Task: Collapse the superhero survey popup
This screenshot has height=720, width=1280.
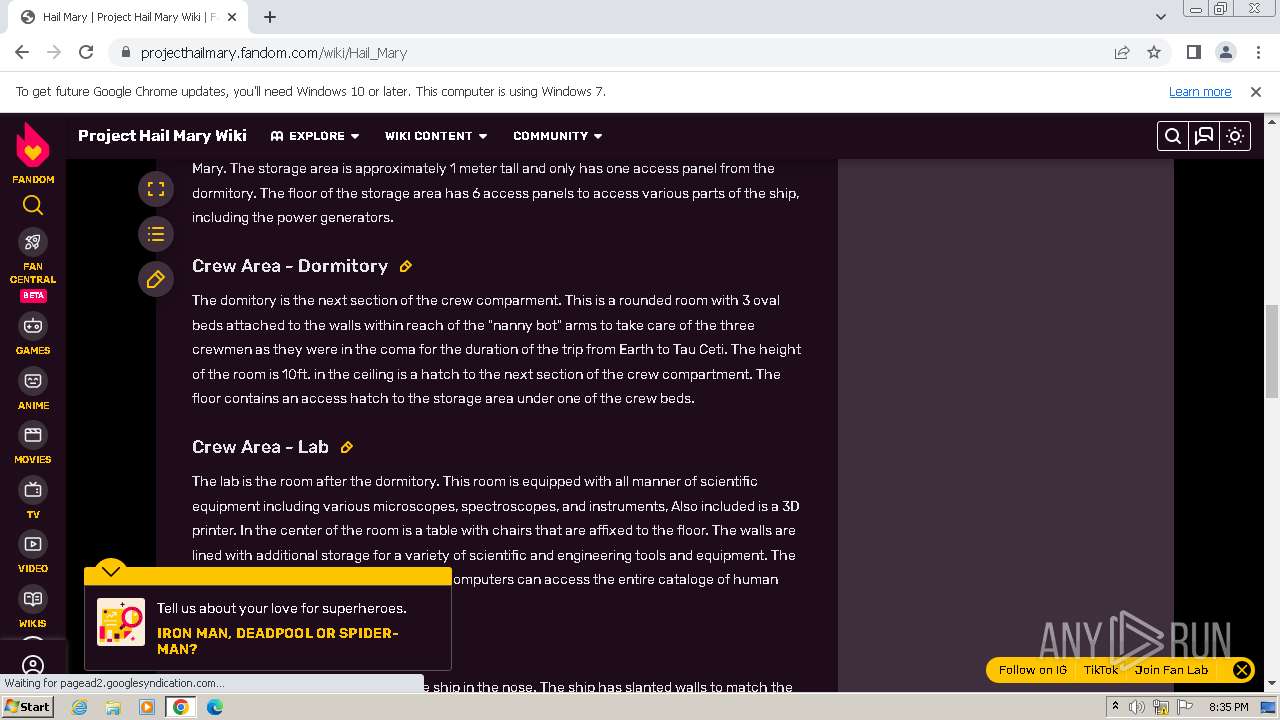Action: pos(111,570)
